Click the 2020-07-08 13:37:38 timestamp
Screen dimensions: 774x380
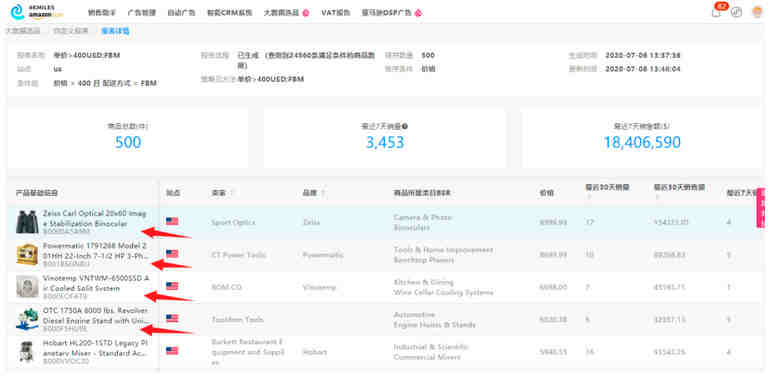(x=643, y=55)
